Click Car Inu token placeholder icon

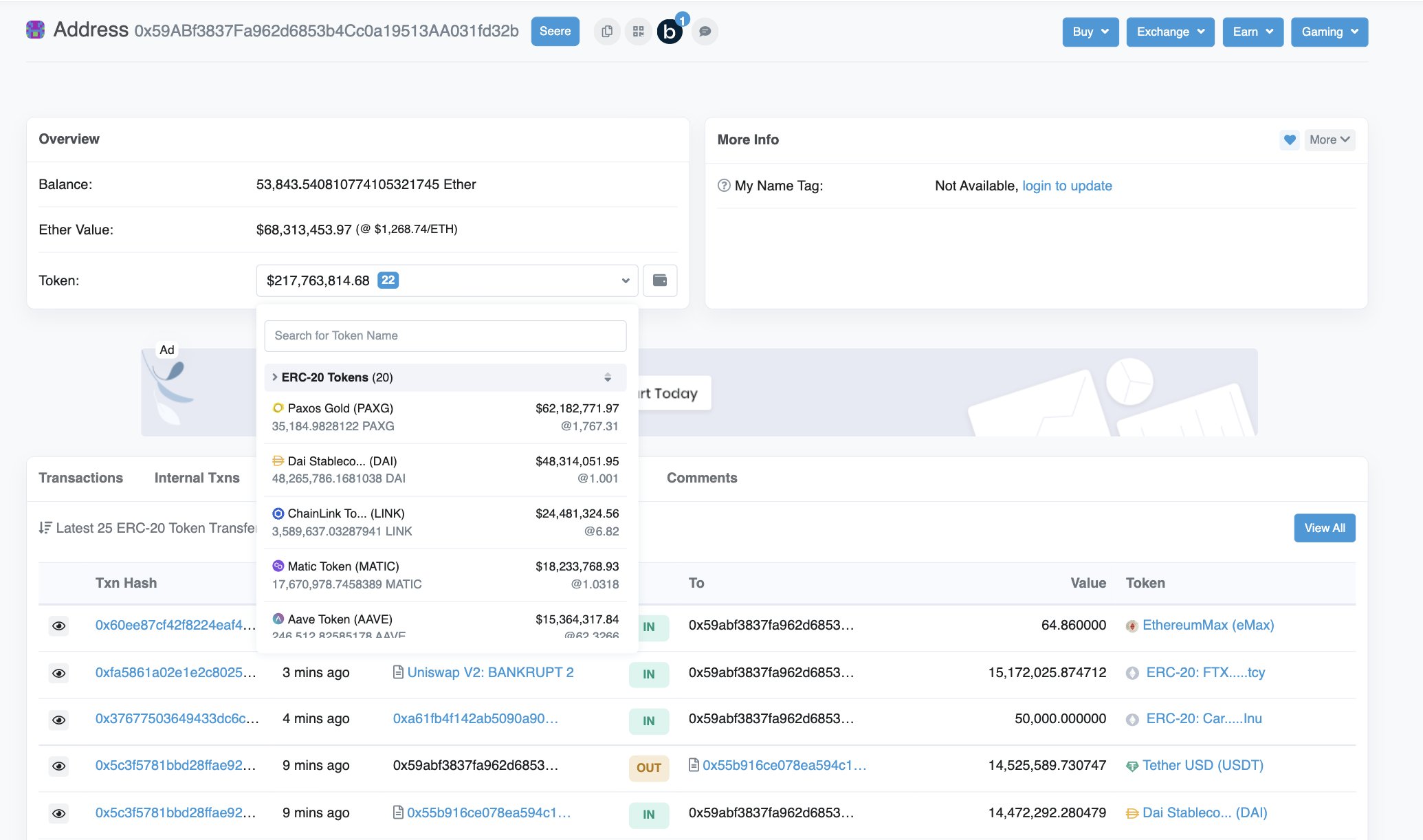[x=1132, y=720]
